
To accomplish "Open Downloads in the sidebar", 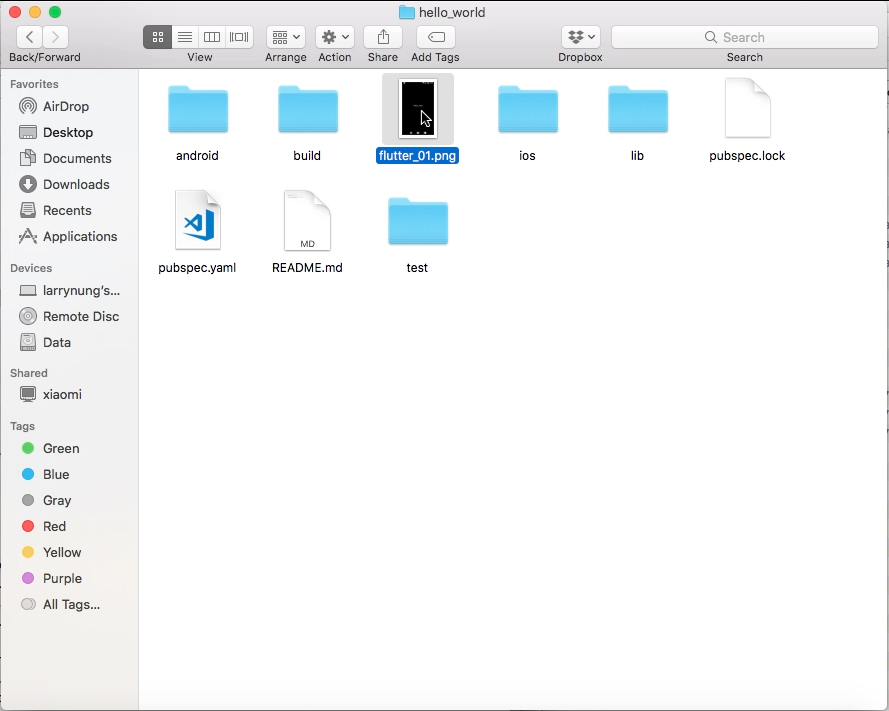I will point(69,185).
